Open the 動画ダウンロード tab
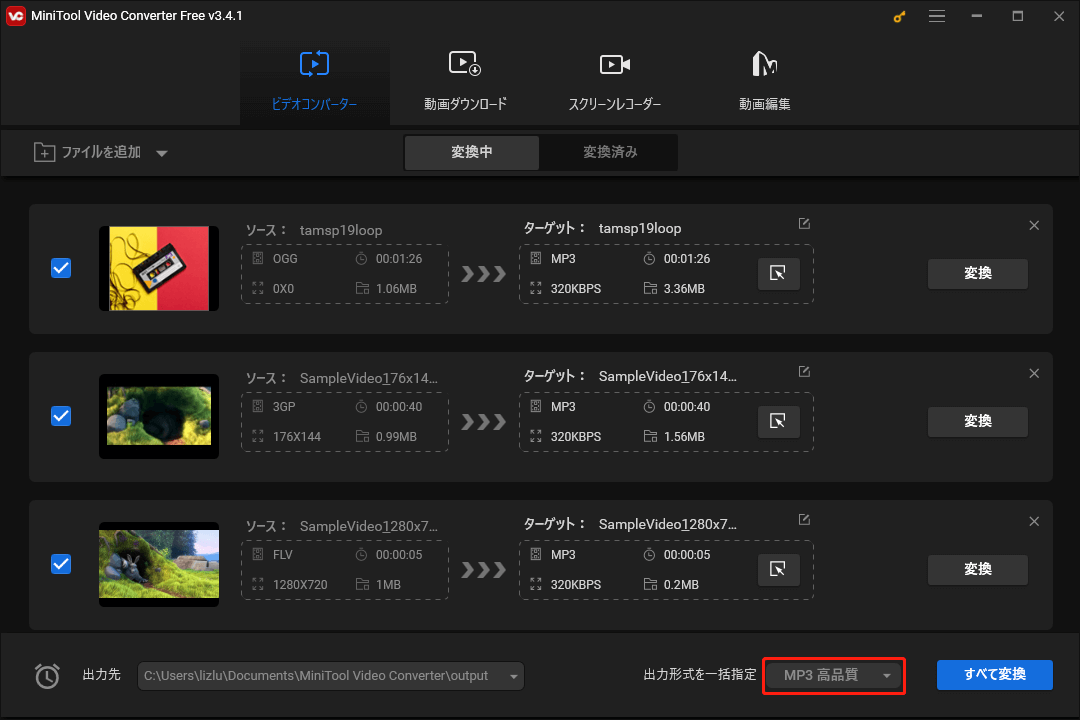This screenshot has width=1080, height=720. (x=465, y=81)
